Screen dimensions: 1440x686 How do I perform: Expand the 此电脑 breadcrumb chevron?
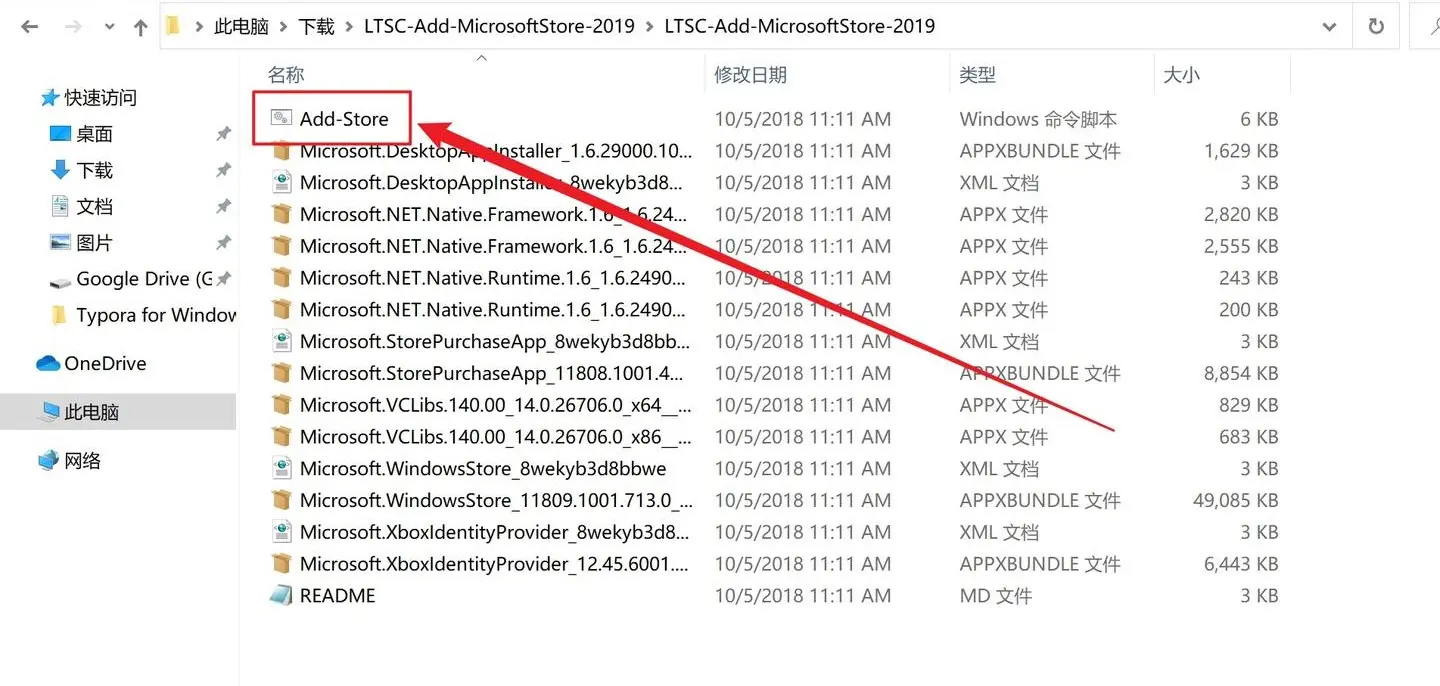[x=284, y=27]
